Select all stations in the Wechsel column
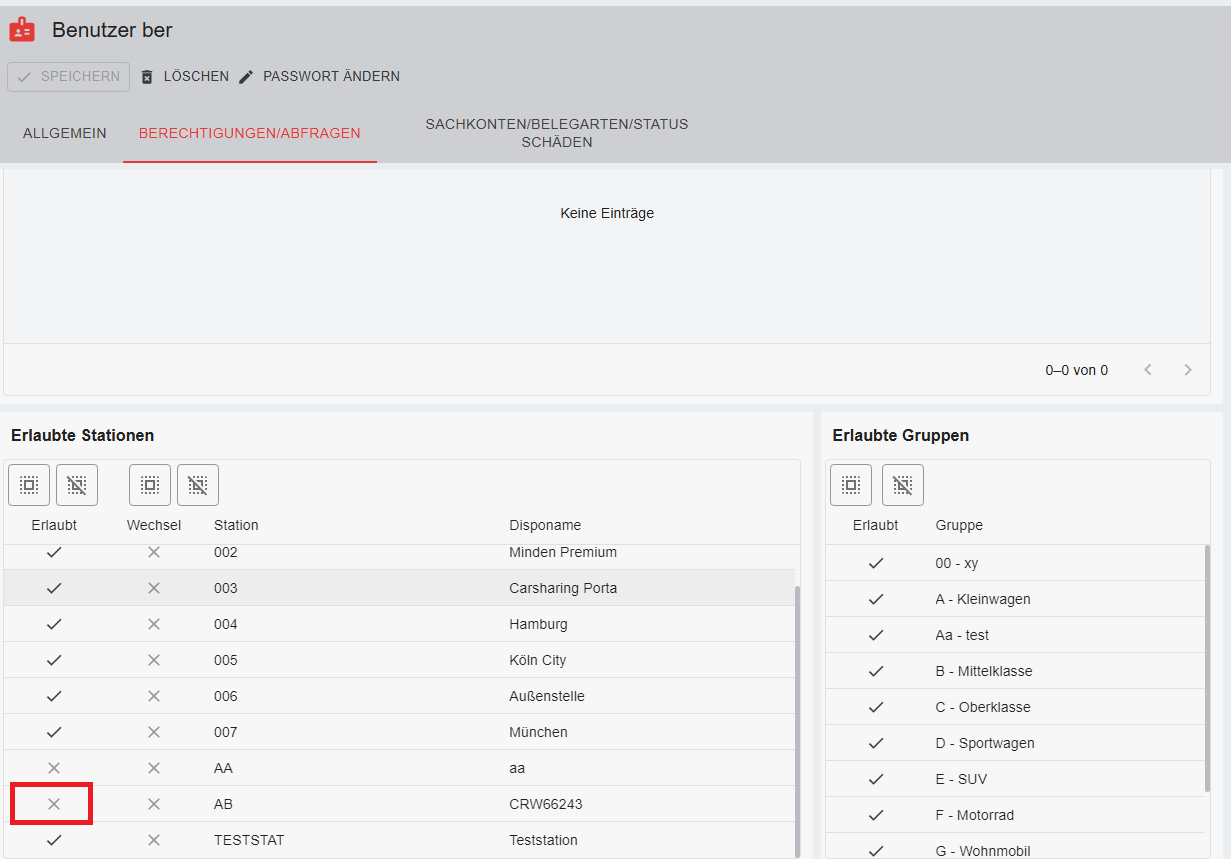The width and height of the screenshot is (1231, 859). click(x=150, y=485)
